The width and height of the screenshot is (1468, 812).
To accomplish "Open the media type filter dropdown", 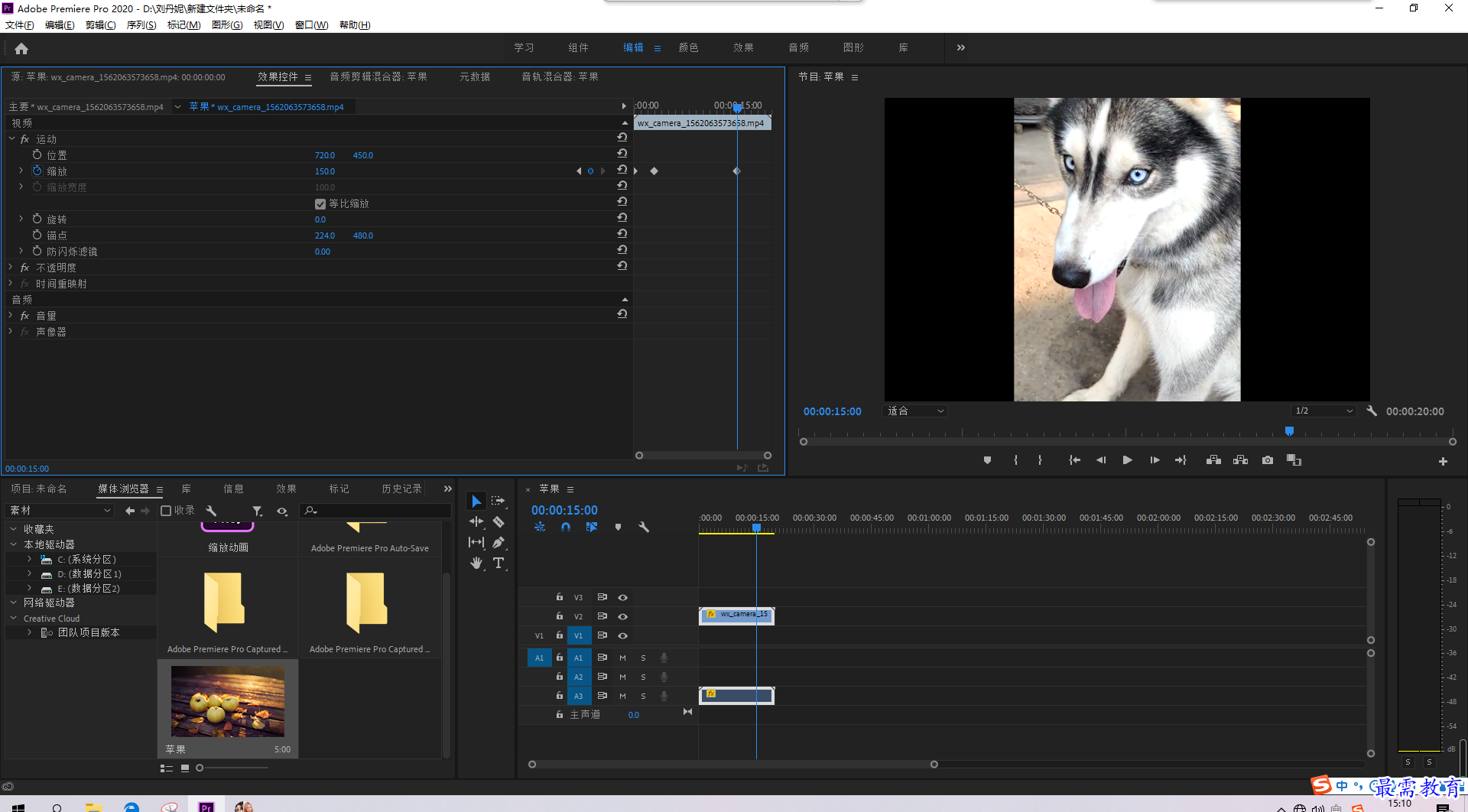I will coord(258,511).
